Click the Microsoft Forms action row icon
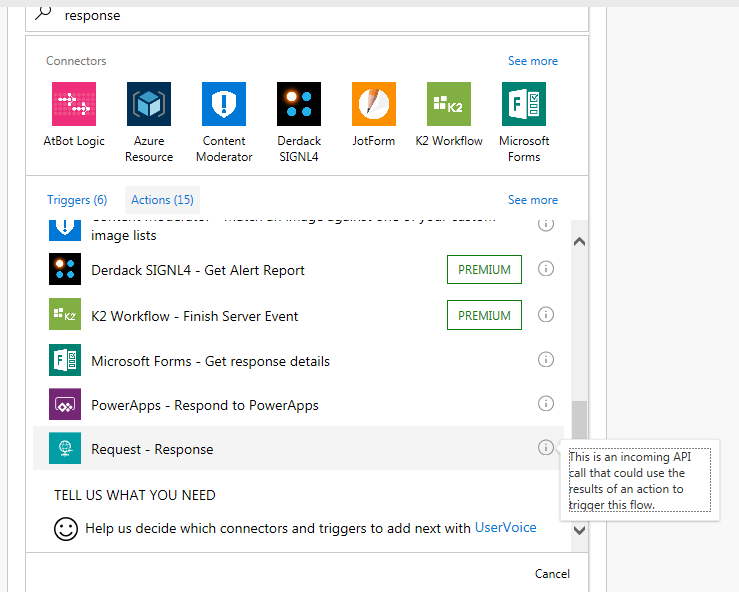 [65, 360]
